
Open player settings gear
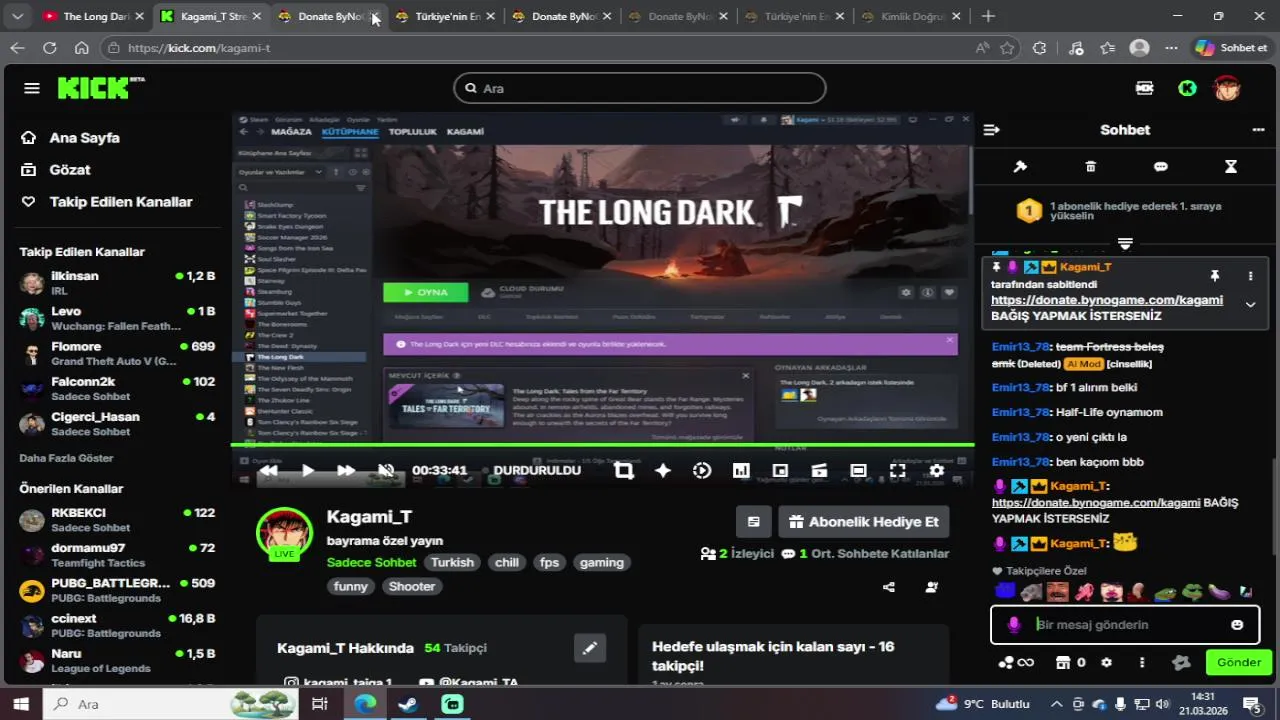pos(936,470)
